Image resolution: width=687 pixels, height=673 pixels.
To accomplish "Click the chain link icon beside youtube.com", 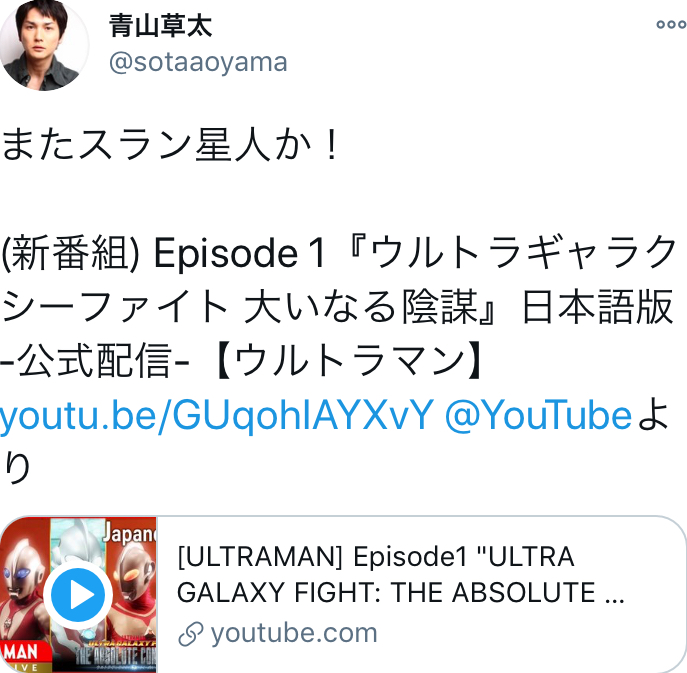I will tap(191, 634).
